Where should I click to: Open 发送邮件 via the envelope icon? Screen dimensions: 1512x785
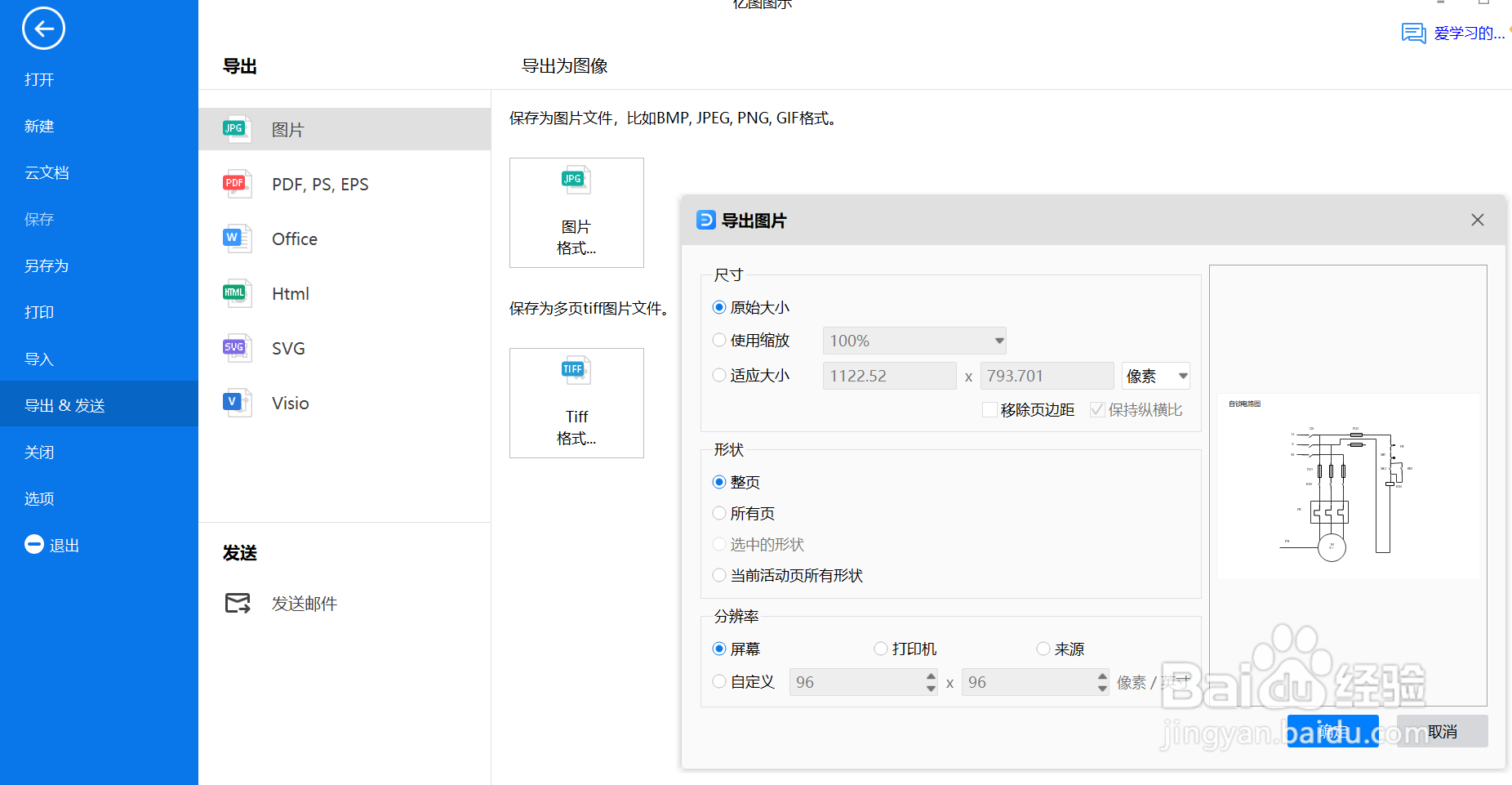pos(237,602)
